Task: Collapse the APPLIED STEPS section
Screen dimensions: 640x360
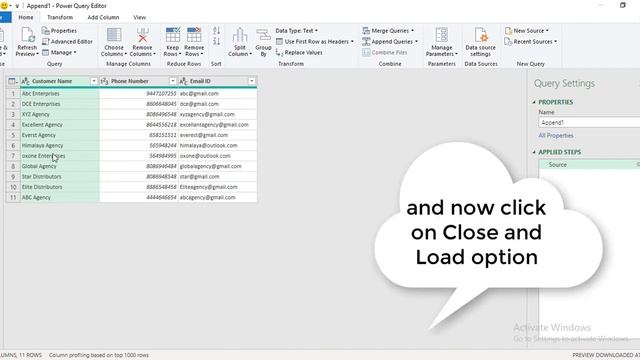Action: click(x=534, y=152)
